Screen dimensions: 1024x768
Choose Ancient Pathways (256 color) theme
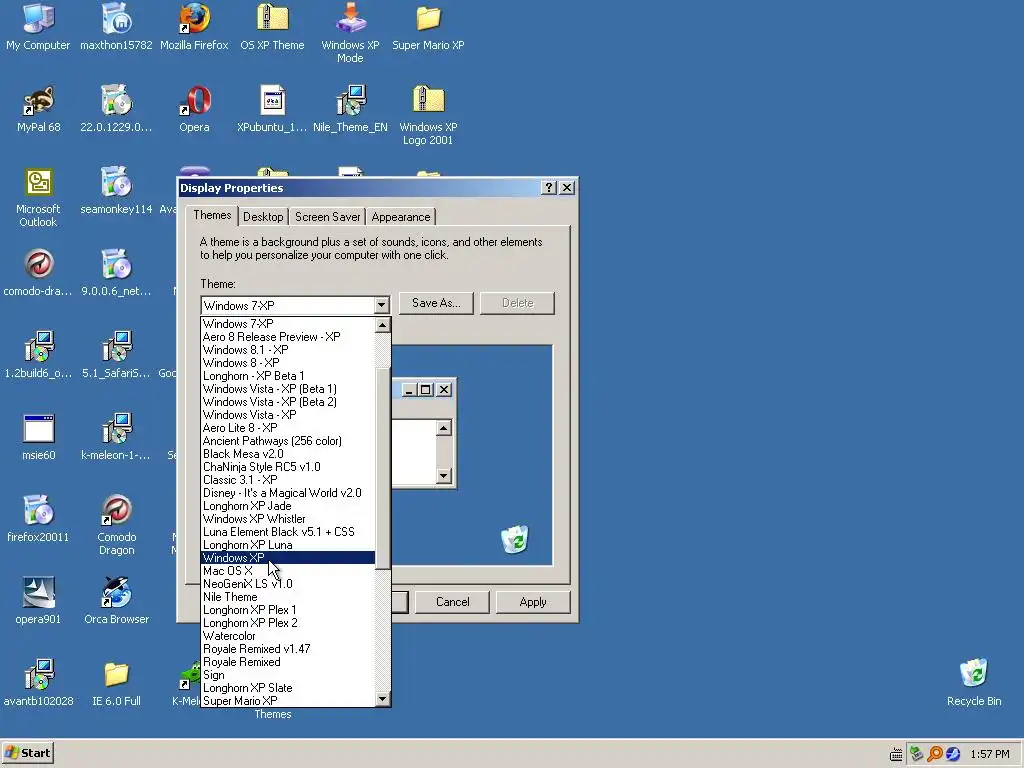[288, 441]
